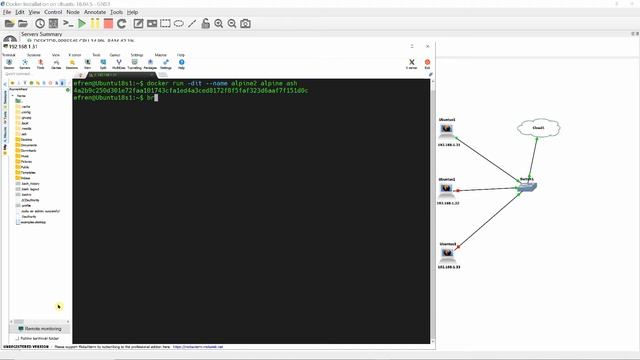Click MobaXterm X server icon
This screenshot has width=640, height=360.
point(411,64)
